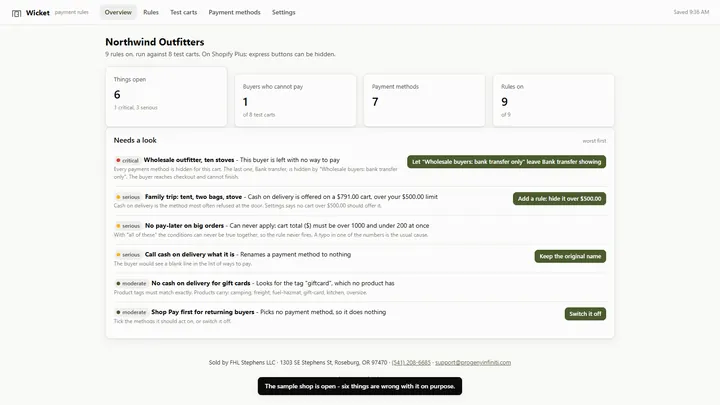This screenshot has height=405, width=720.
Task: Click moderate badge on gift cards row
Action: click(x=131, y=283)
